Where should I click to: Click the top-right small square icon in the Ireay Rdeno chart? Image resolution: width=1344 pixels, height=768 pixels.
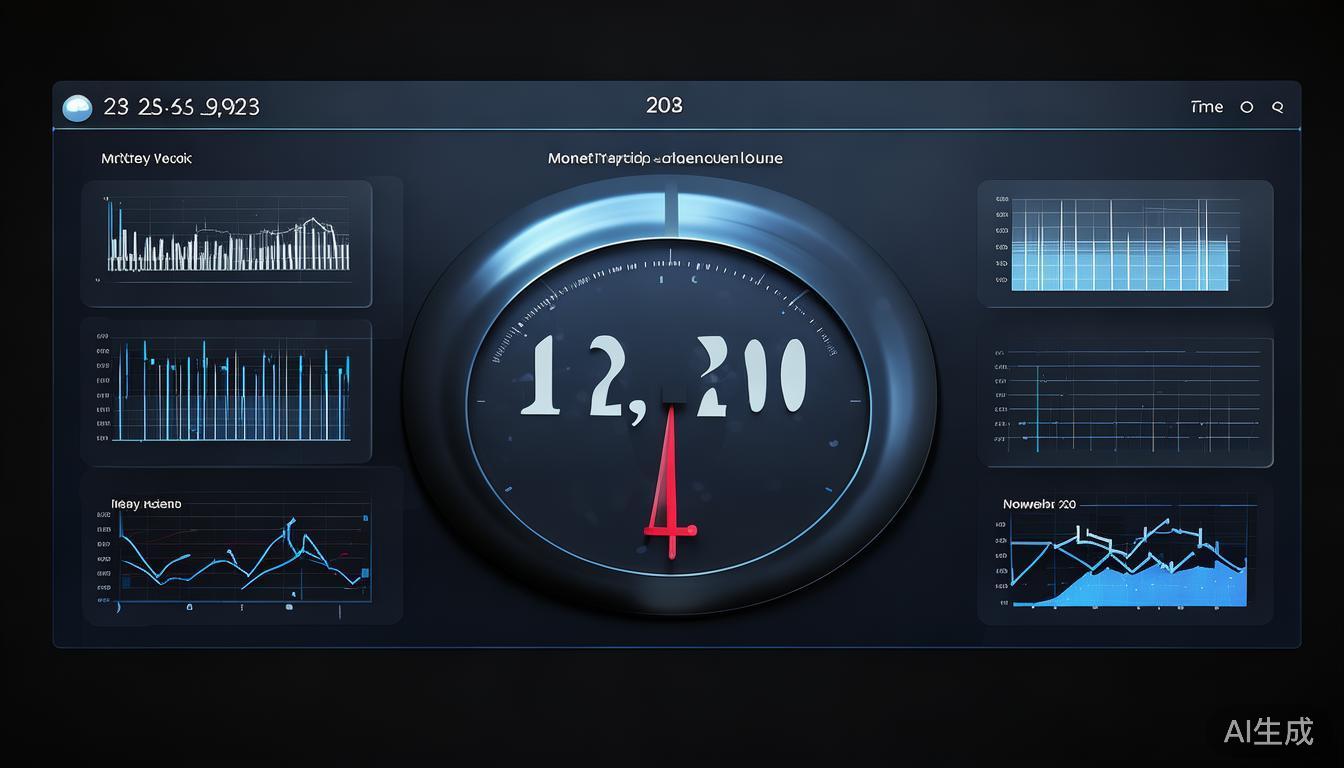(x=366, y=519)
